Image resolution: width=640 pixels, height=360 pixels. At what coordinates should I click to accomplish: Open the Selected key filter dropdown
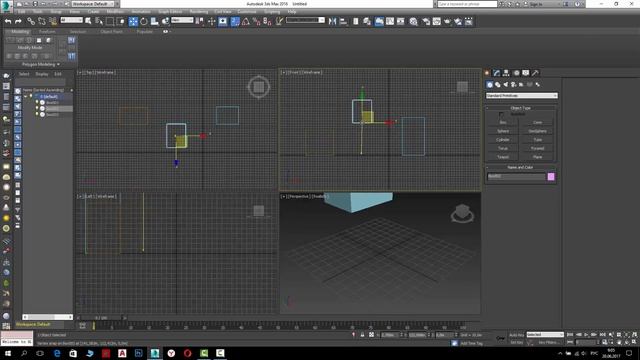(x=545, y=335)
